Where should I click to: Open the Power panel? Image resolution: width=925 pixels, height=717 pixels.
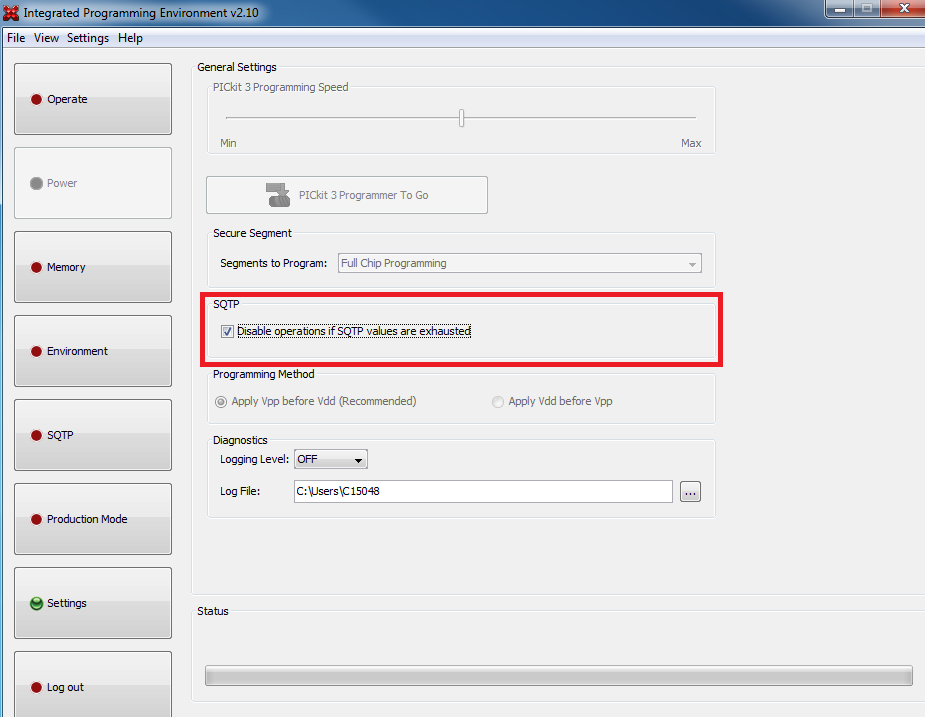92,183
